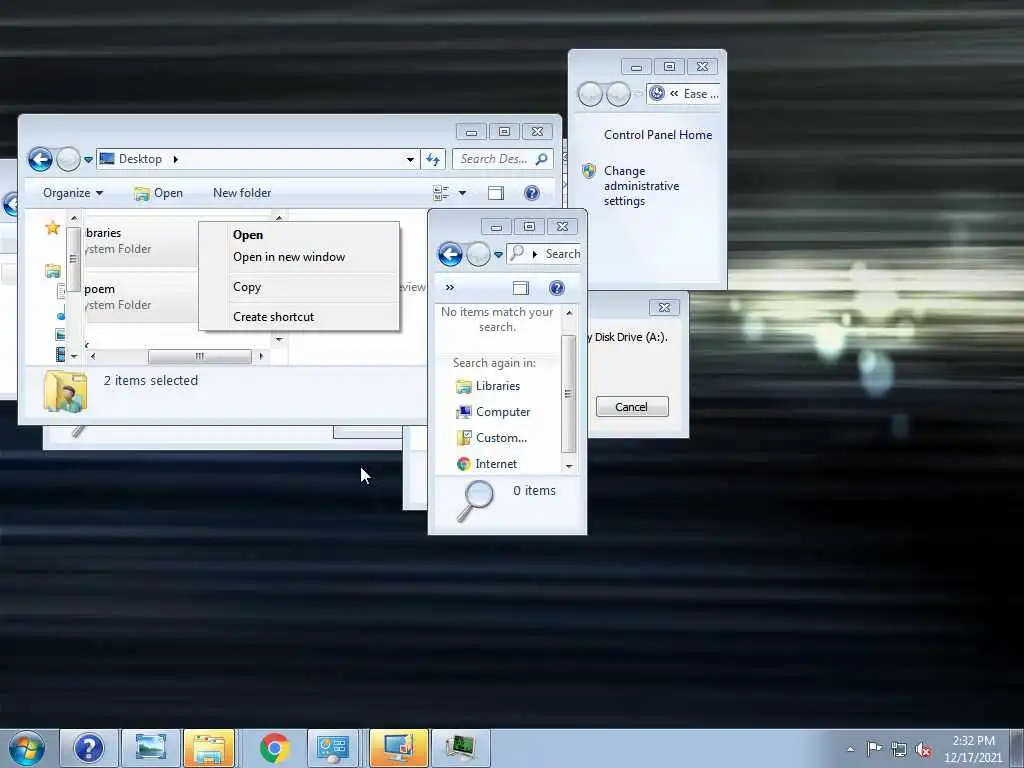Viewport: 1024px width, 768px height.
Task: Open Help and Support from taskbar
Action: click(89, 748)
